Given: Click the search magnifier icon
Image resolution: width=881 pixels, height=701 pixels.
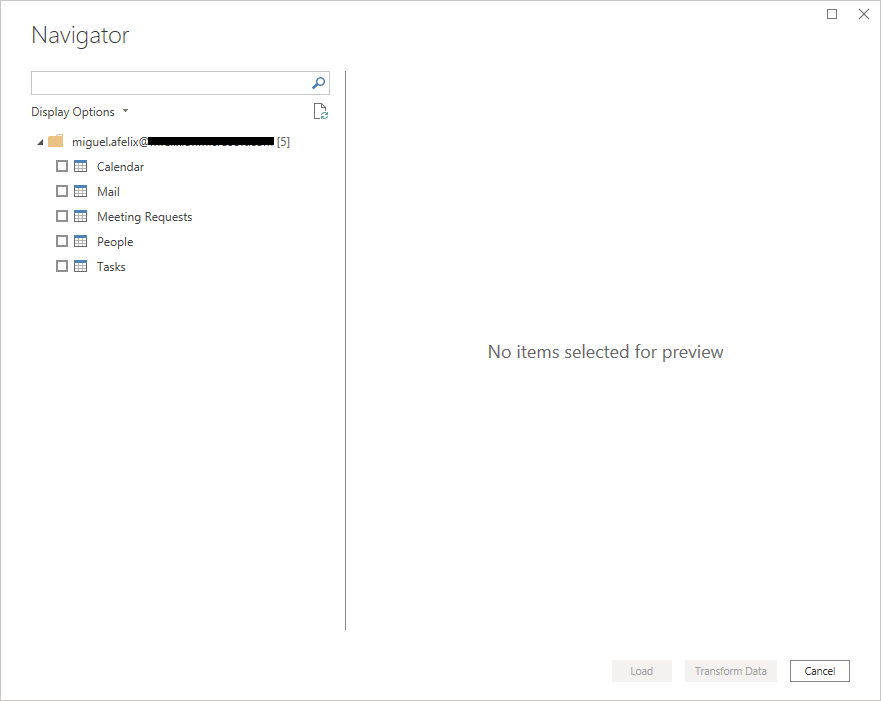Looking at the screenshot, I should pos(319,83).
